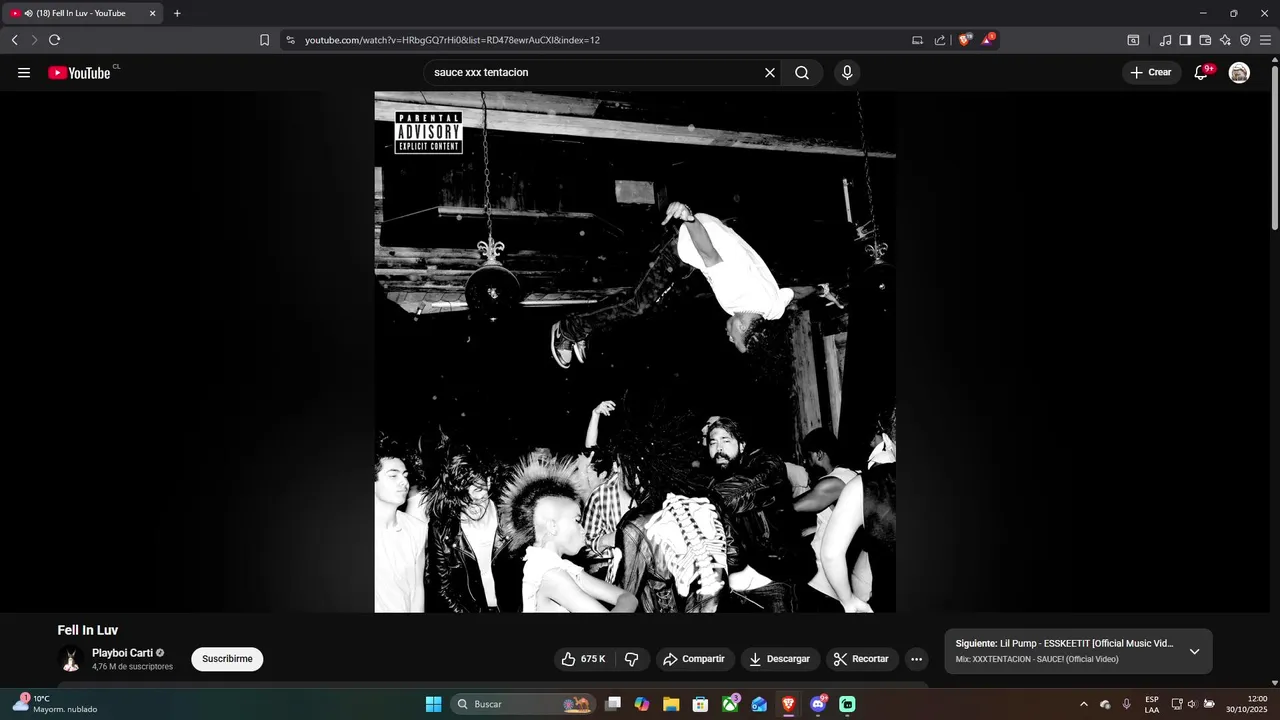Open Outlook mail from the taskbar
Viewport: 1280px width, 720px height.
click(759, 704)
